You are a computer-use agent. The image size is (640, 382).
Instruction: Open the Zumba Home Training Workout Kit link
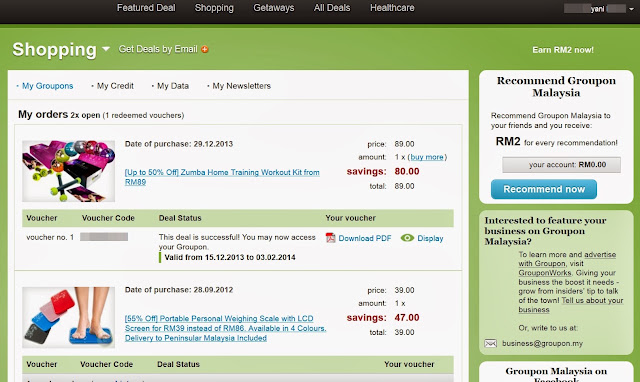pos(222,177)
